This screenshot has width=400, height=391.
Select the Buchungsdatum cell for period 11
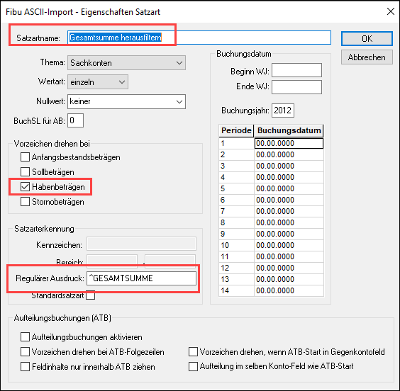(289, 257)
